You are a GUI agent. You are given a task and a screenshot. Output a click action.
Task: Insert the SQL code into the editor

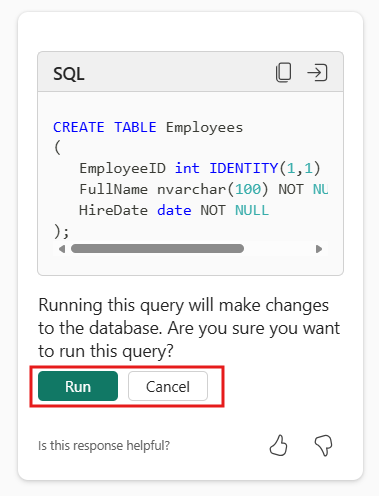coord(317,73)
